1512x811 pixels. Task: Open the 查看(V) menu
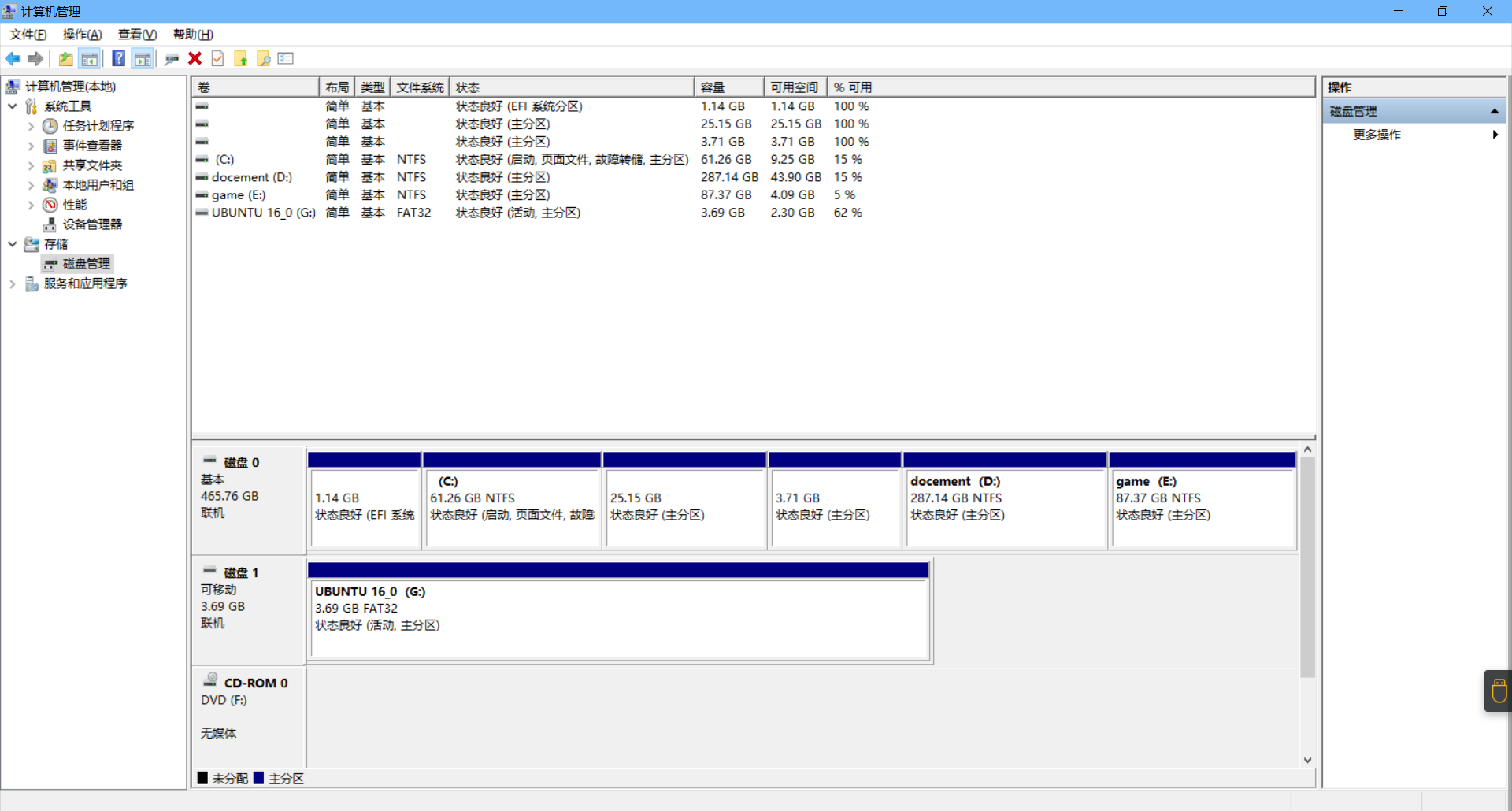coord(137,35)
